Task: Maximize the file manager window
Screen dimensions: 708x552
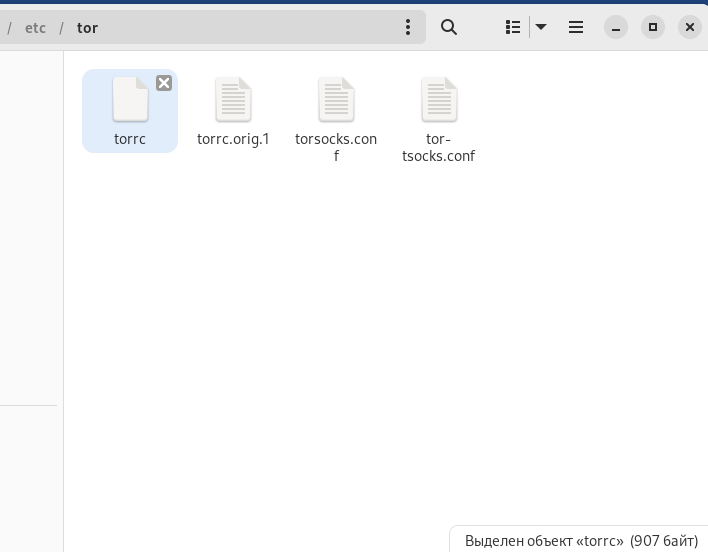Action: [x=653, y=28]
